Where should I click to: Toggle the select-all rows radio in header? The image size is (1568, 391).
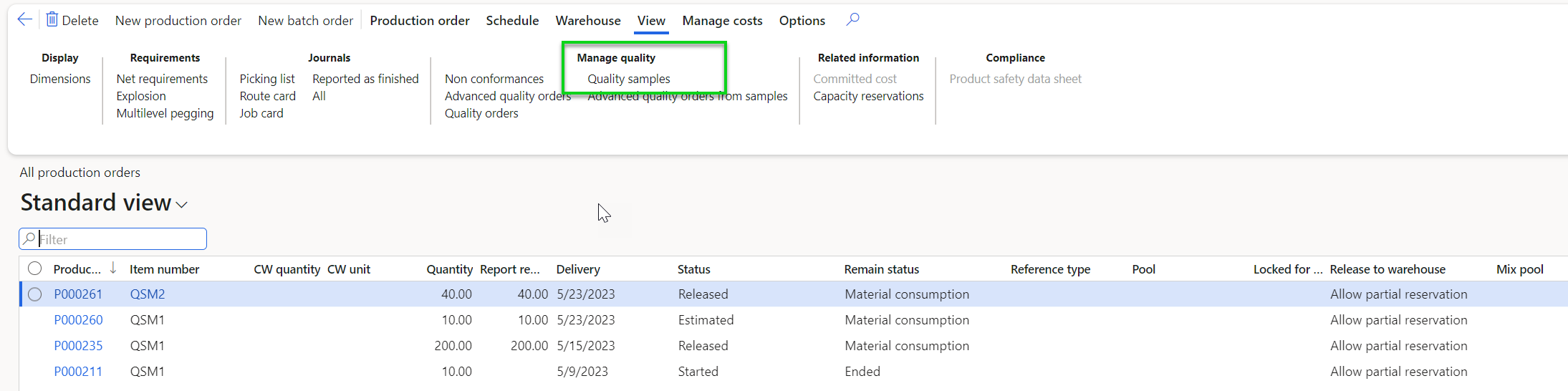pyautogui.click(x=34, y=269)
